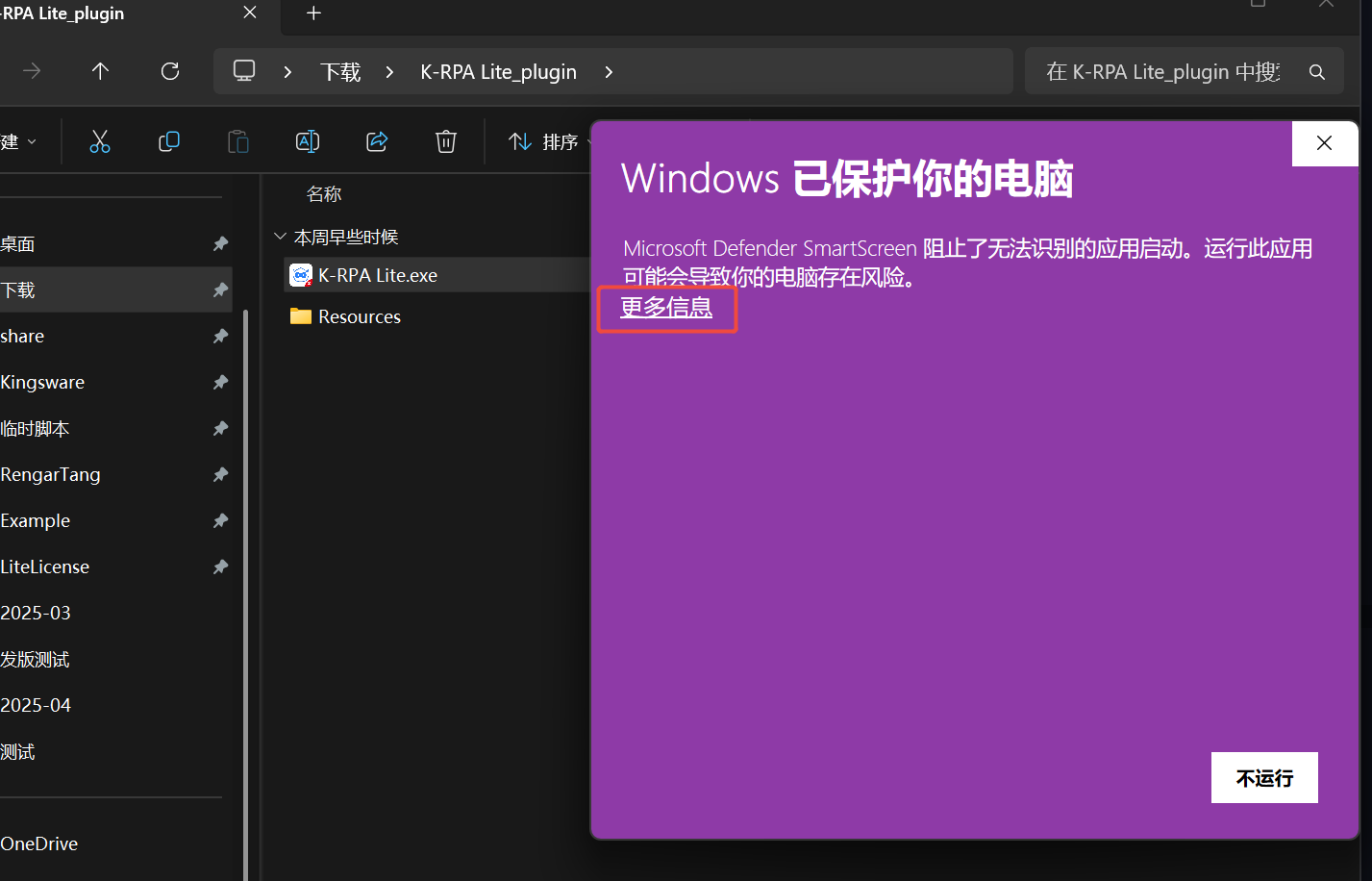Viewport: 1372px width, 881px height.
Task: Click the Paste clipboard icon
Action: 237,141
